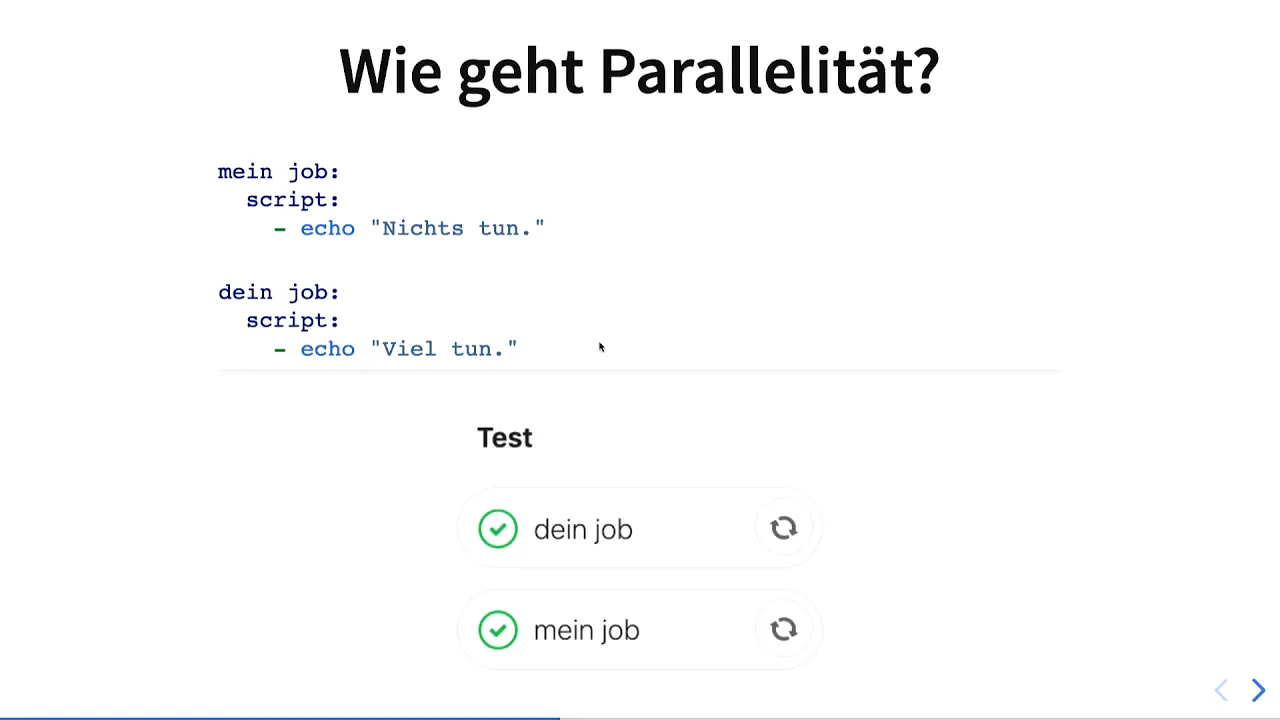
Task: Click the echo keyword before "Nichts tun."
Action: coord(328,228)
